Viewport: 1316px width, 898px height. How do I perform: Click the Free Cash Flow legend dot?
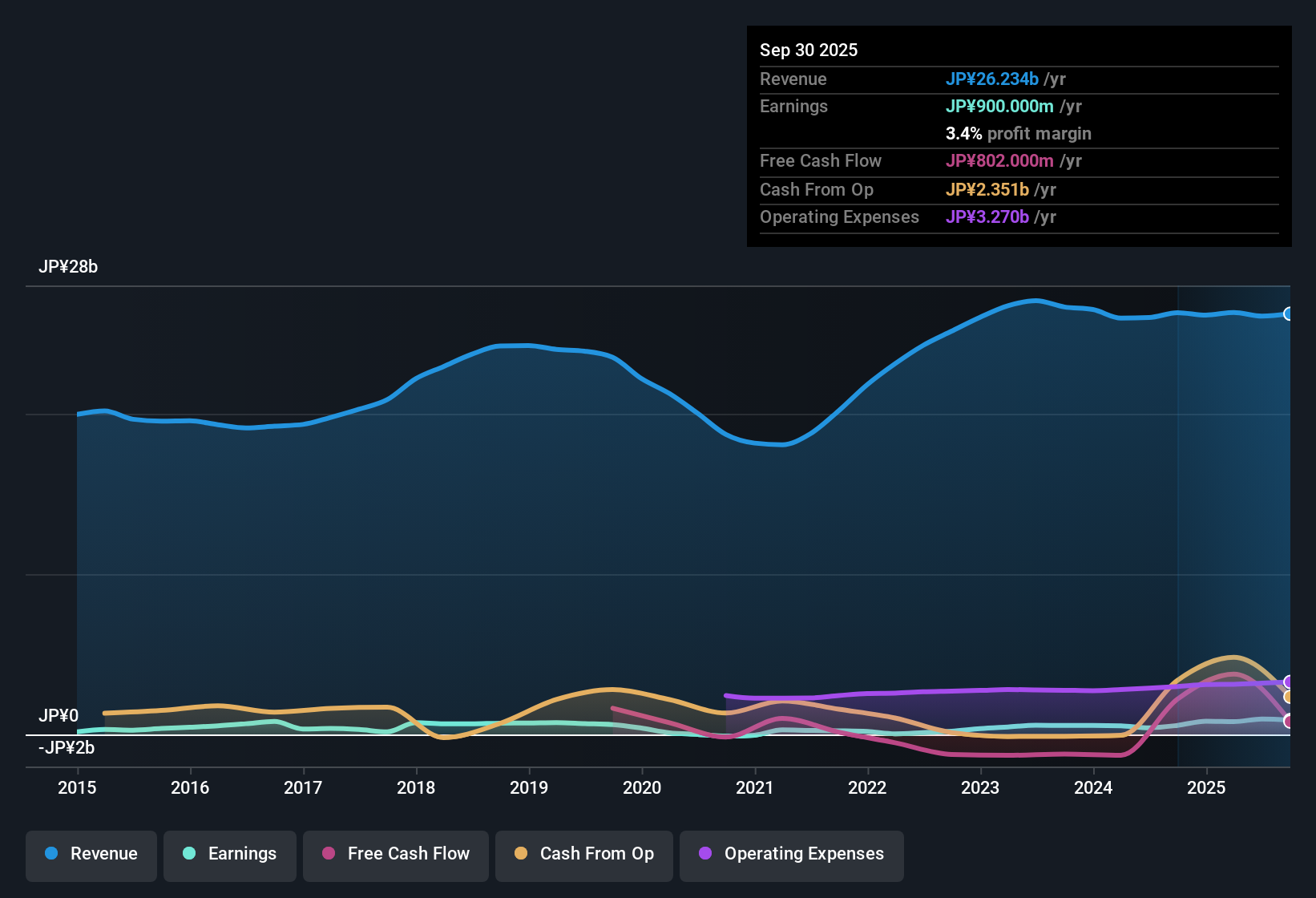[x=328, y=854]
